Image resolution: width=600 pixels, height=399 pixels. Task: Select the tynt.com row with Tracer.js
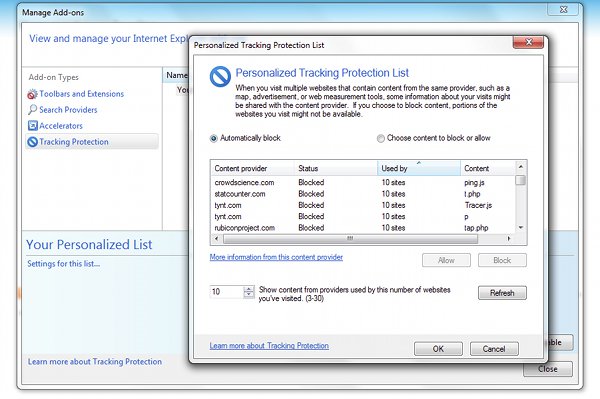363,205
